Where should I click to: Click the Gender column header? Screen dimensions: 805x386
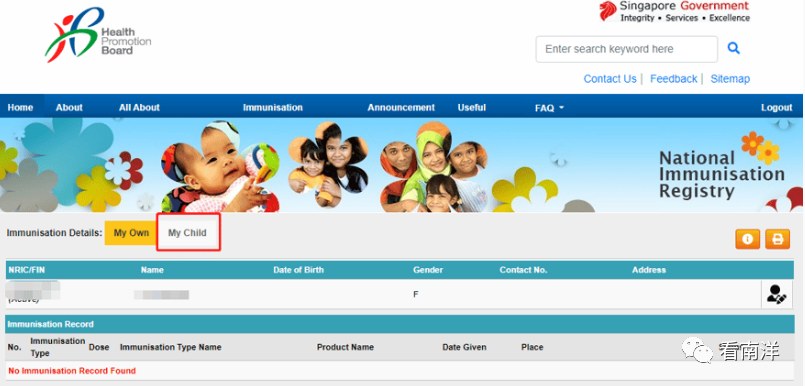point(428,270)
